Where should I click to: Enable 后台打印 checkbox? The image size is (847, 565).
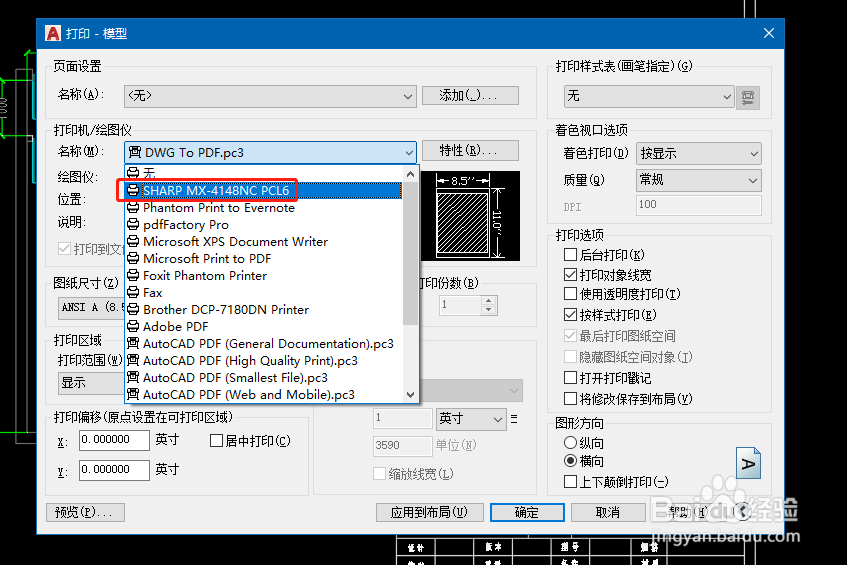(570, 254)
